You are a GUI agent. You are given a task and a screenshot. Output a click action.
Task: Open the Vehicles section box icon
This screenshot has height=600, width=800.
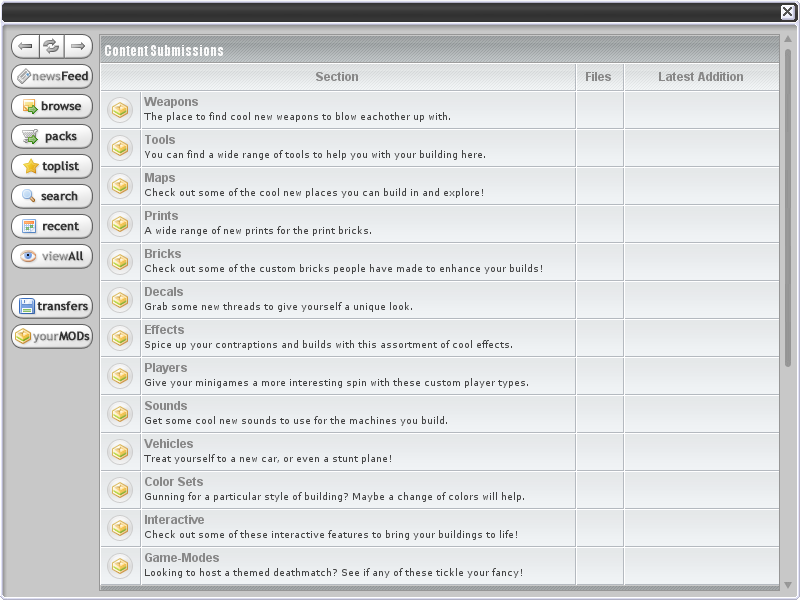pyautogui.click(x=120, y=452)
